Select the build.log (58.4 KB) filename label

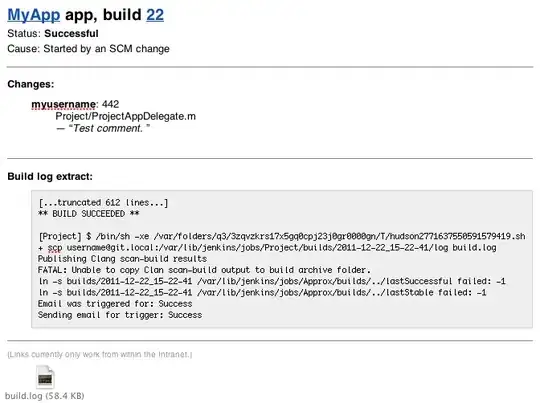click(45, 396)
